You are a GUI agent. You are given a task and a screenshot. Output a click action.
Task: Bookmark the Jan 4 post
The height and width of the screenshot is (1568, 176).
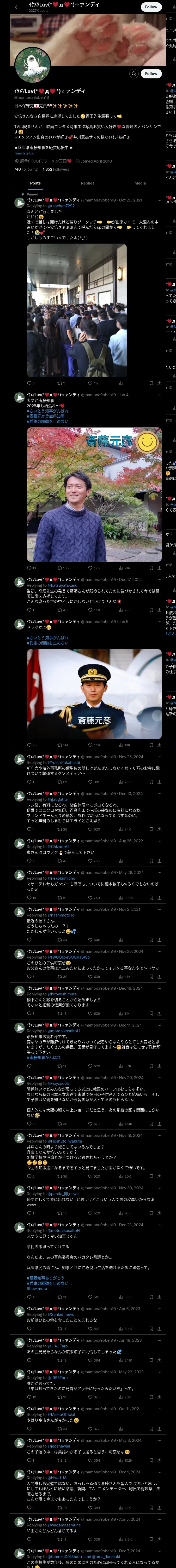pos(151,568)
